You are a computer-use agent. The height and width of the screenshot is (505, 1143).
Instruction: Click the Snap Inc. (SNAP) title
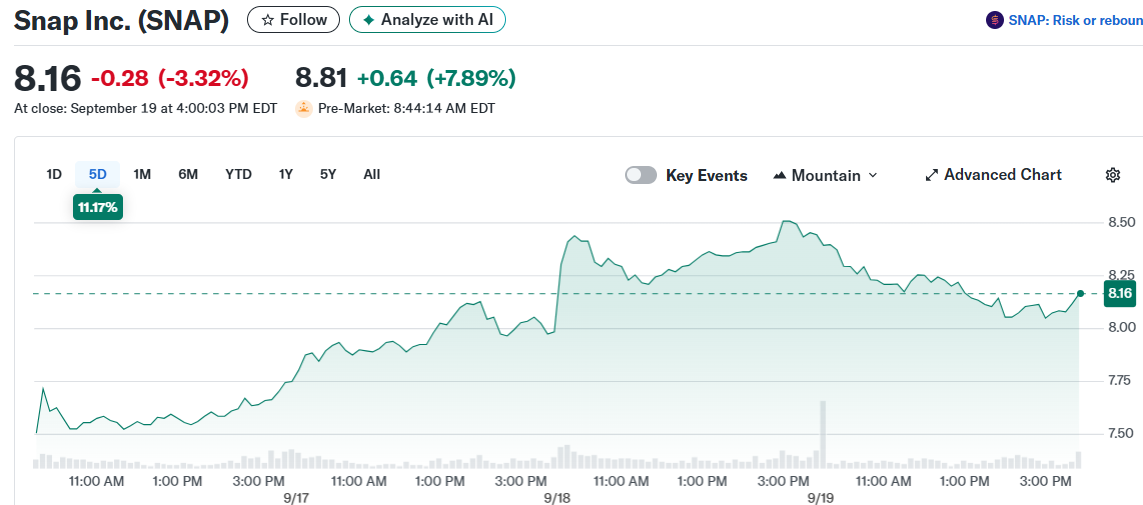(x=122, y=21)
